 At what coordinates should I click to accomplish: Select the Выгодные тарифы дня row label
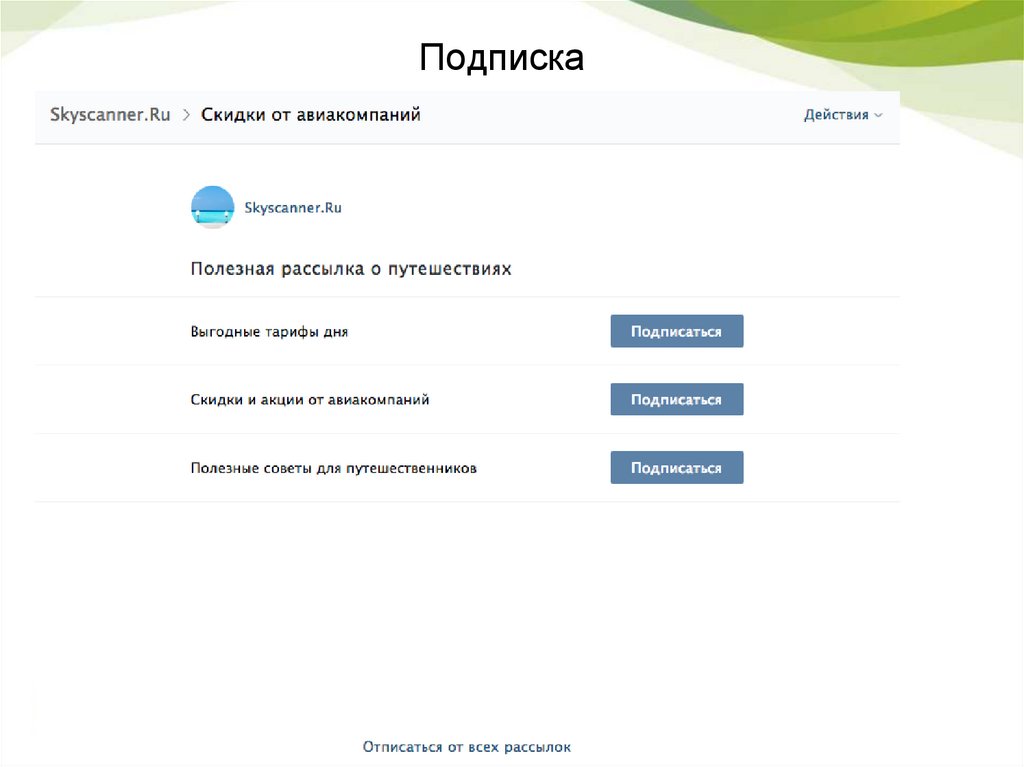tap(269, 330)
